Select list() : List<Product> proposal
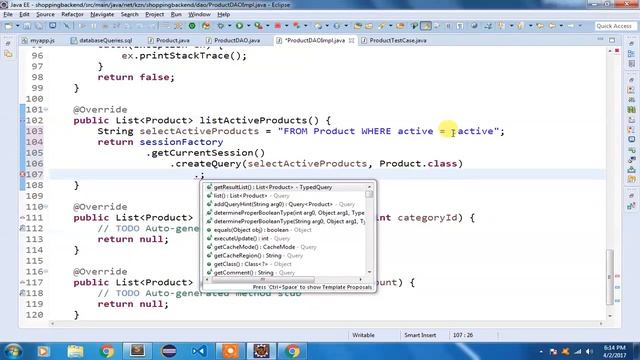640x360 pixels. tap(285, 196)
